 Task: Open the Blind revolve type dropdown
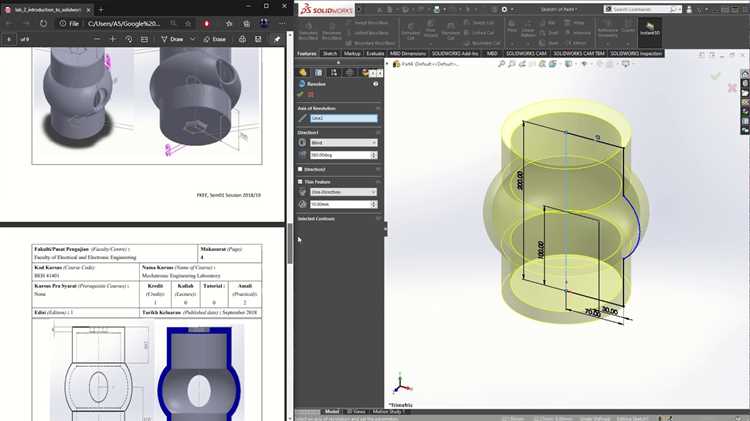pyautogui.click(x=344, y=143)
